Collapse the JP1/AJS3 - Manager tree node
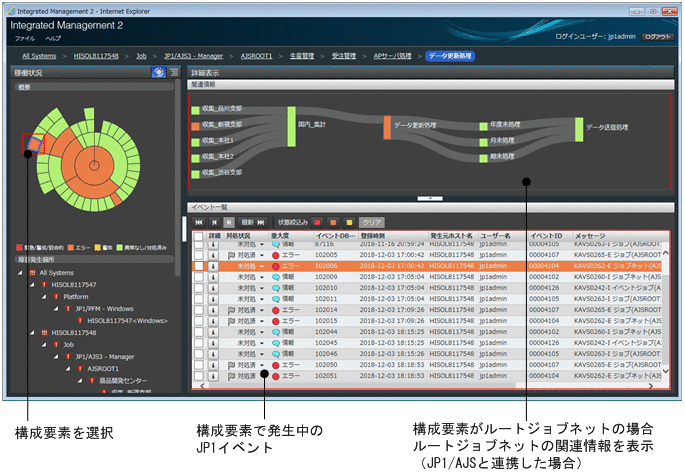This screenshot has height=475, width=685. click(x=56, y=357)
